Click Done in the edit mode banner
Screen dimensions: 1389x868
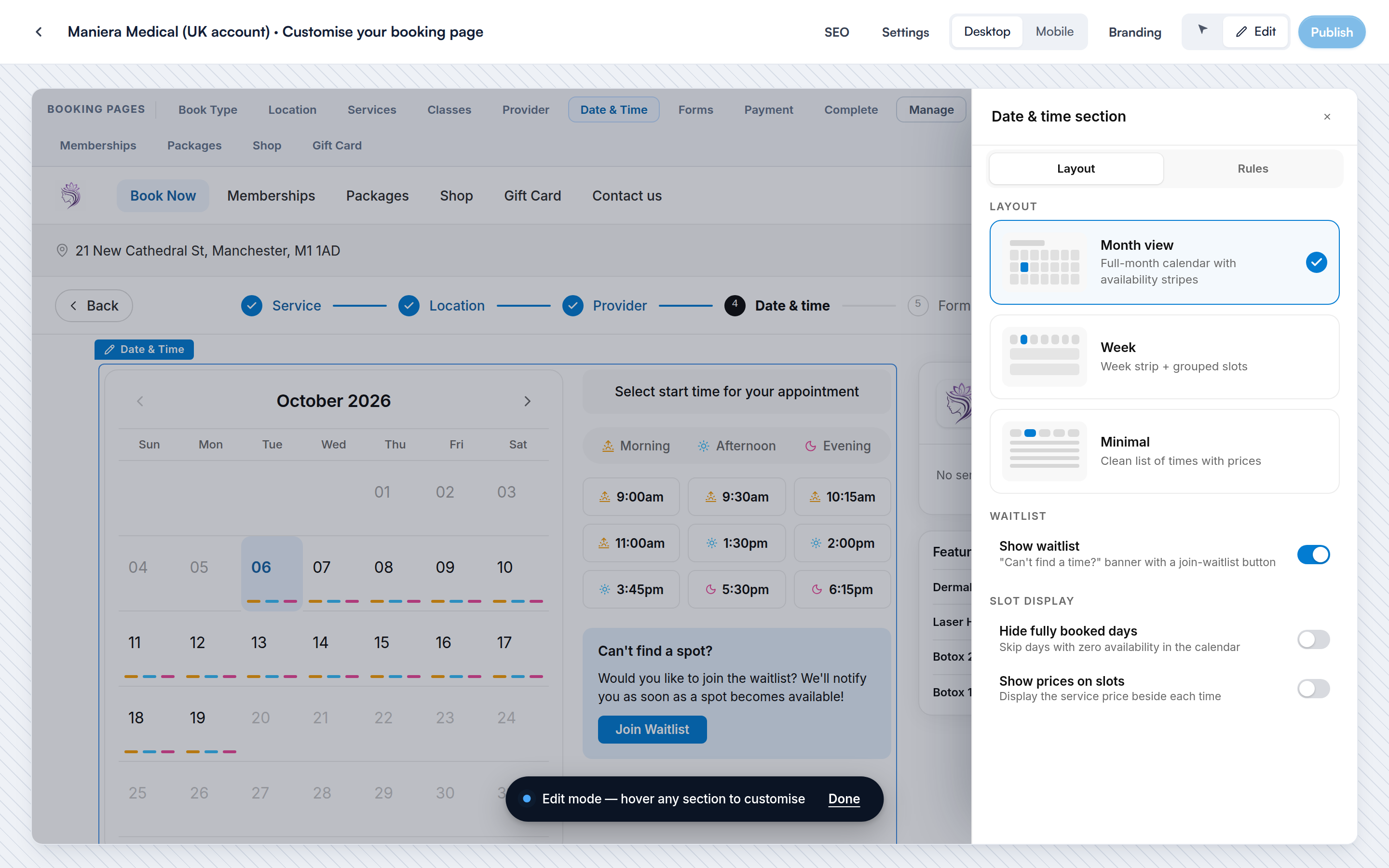tap(844, 799)
